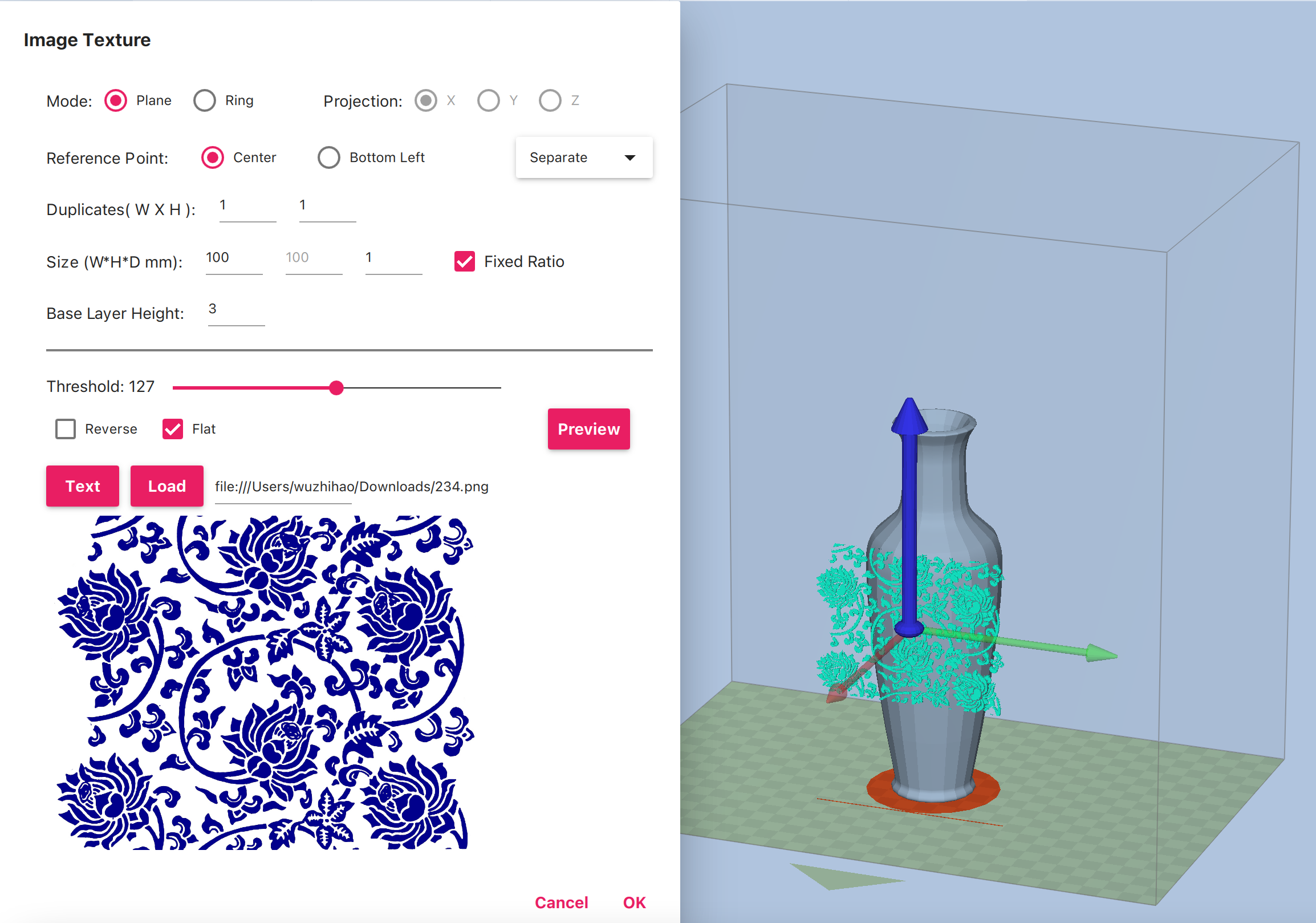Cancel the Image Texture dialog
This screenshot has height=923, width=1316.
pyautogui.click(x=561, y=902)
